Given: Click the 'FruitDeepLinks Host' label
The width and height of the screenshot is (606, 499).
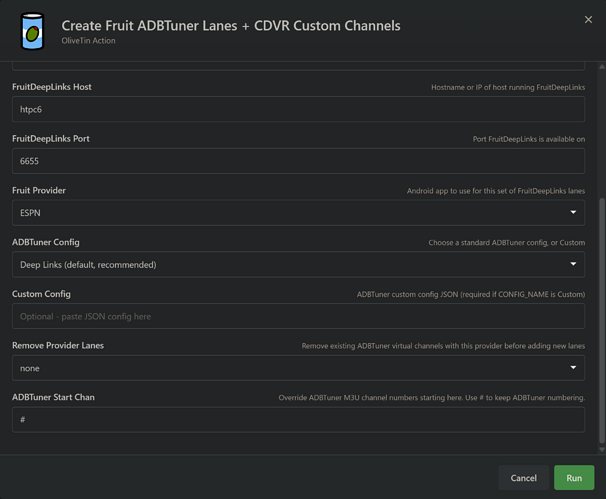Looking at the screenshot, I should coord(52,87).
